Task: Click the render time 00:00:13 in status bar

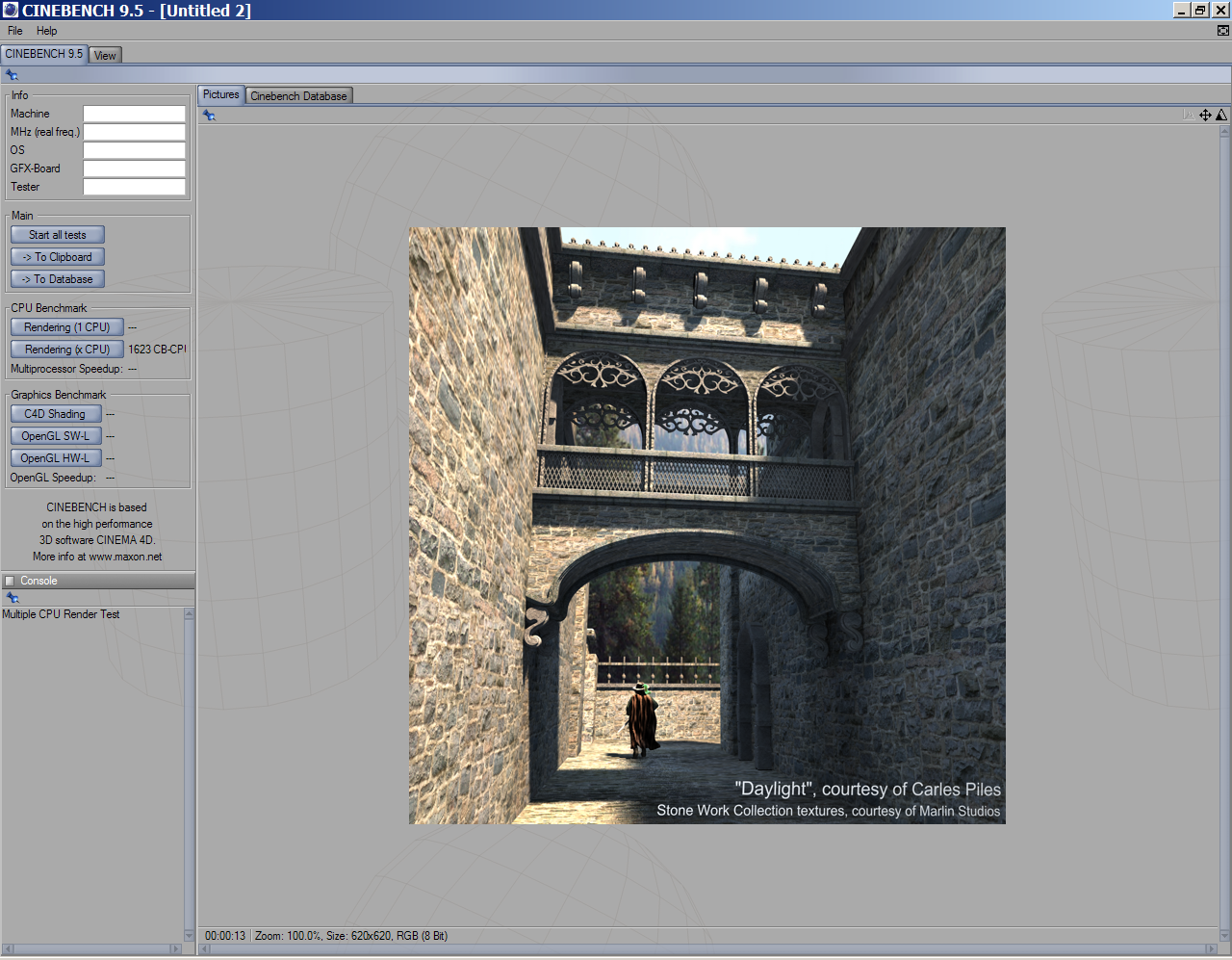Action: [x=225, y=936]
